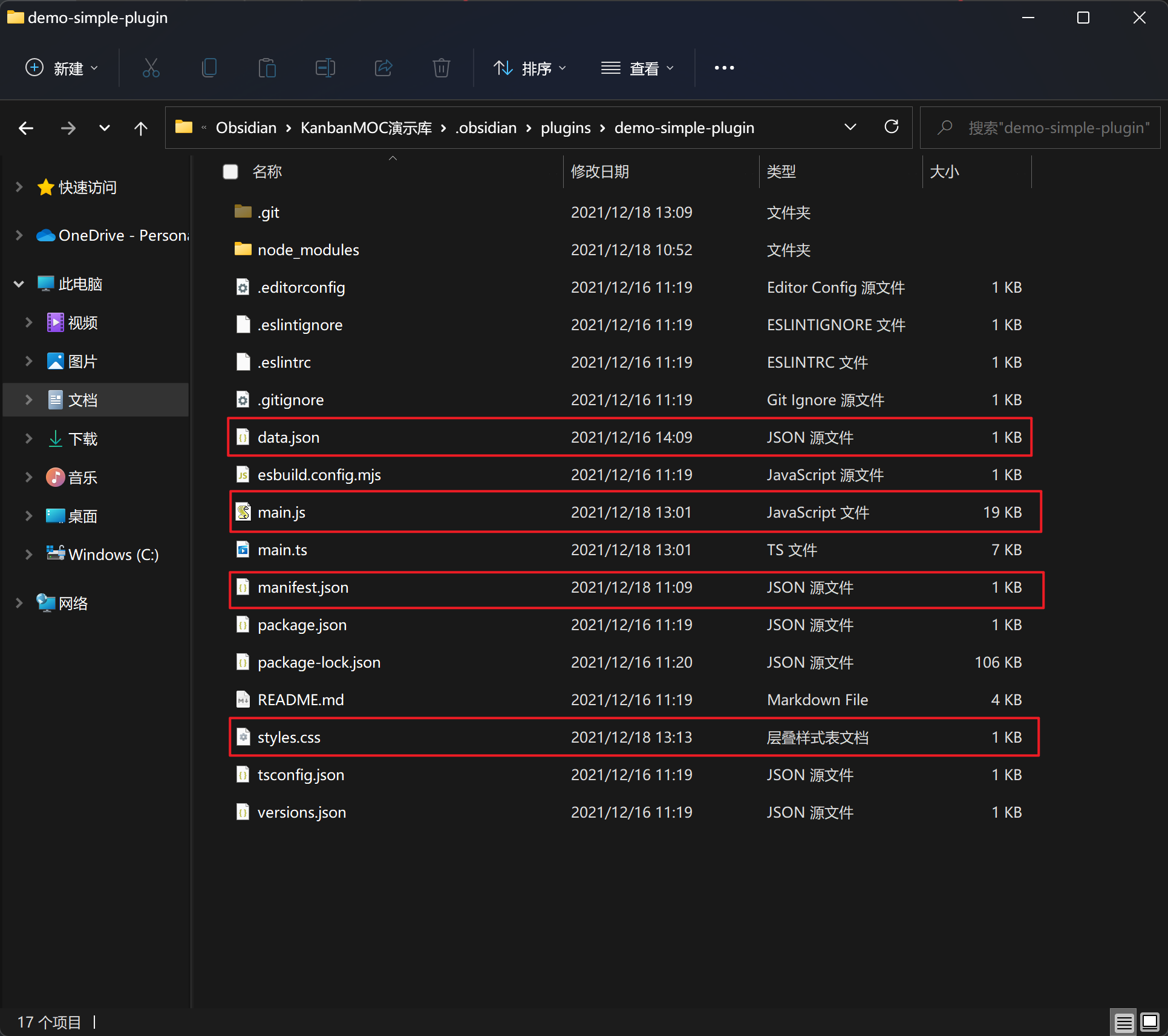
Task: Click the Rename icon in toolbar
Action: coord(325,68)
